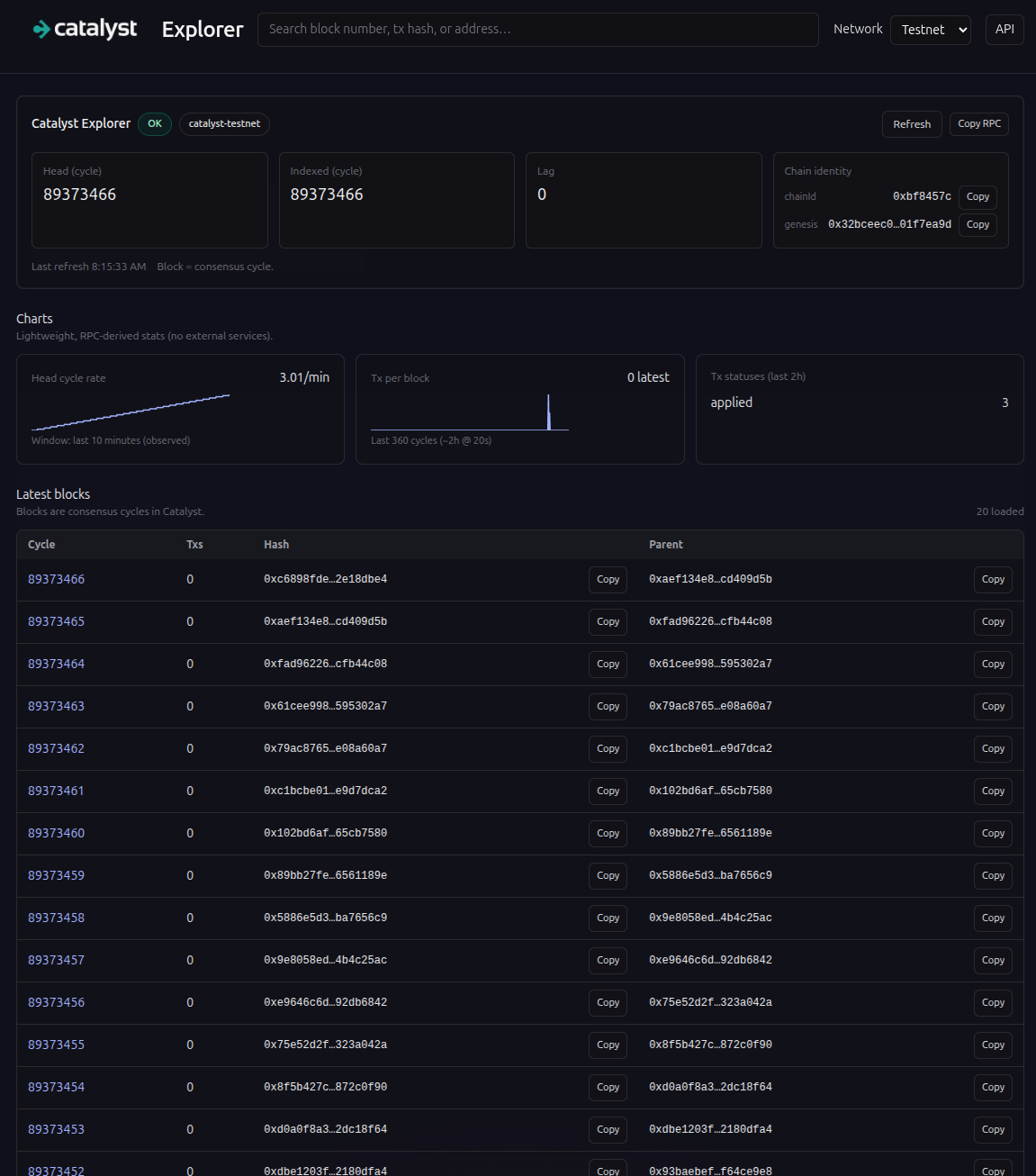
Task: Click the Hash column header
Action: [276, 545]
